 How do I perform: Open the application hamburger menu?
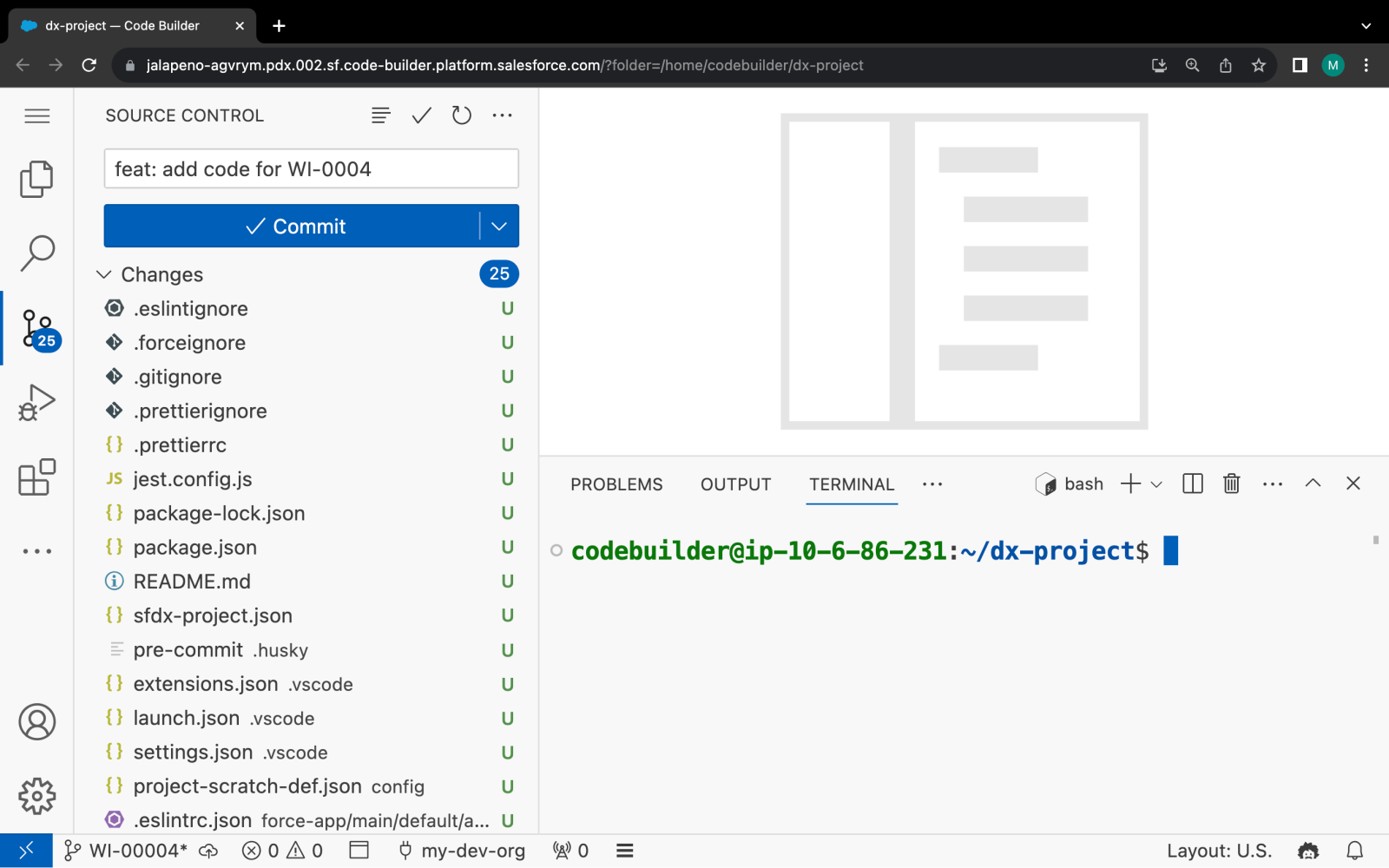click(x=36, y=116)
